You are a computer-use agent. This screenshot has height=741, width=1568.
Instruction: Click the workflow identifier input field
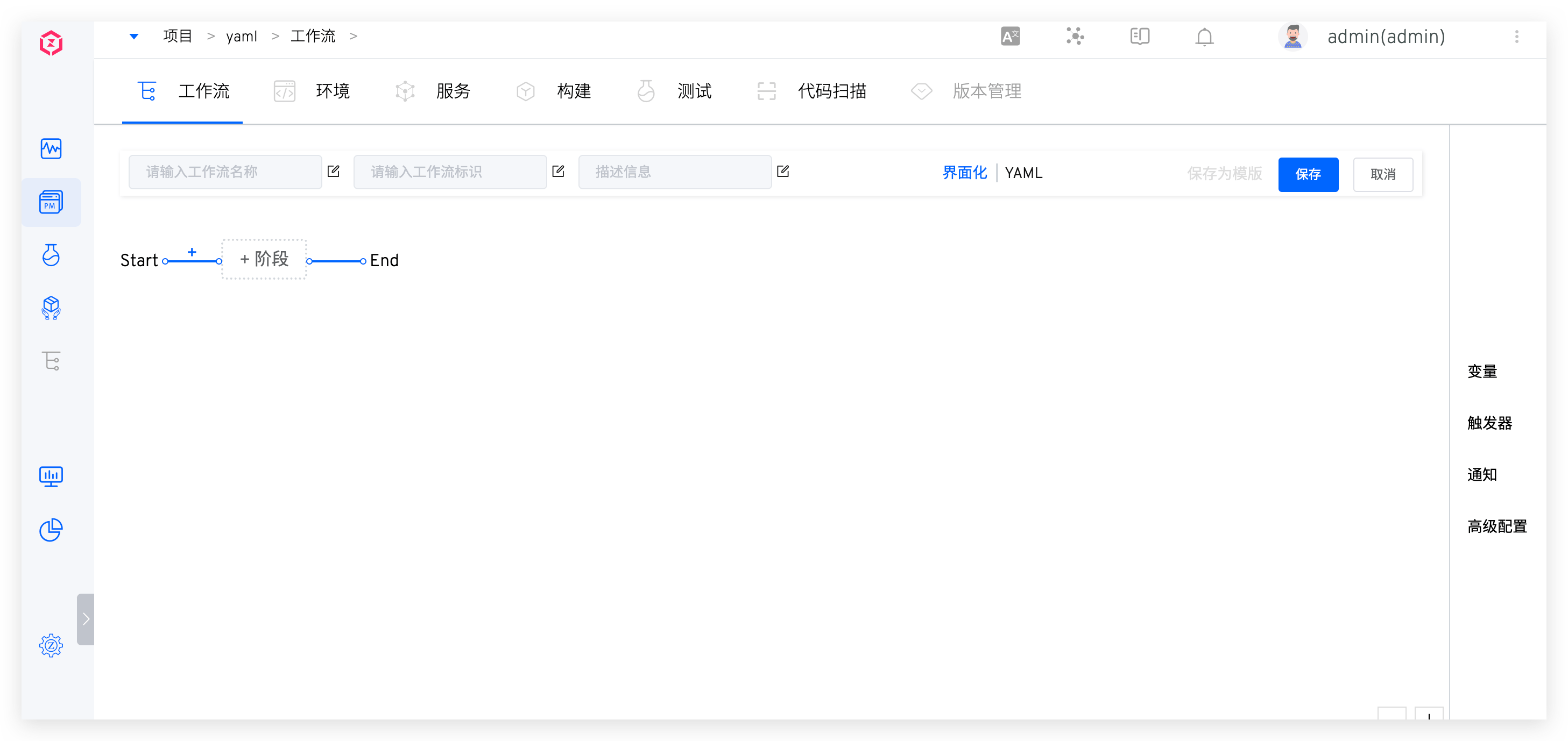(449, 172)
